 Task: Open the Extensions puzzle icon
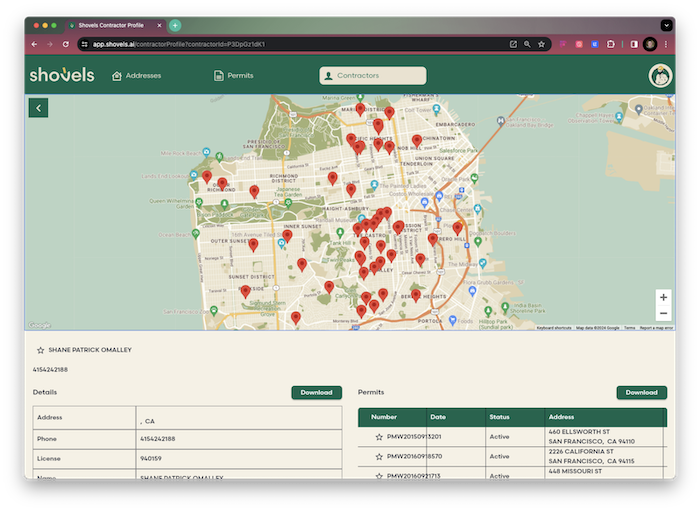click(611, 44)
